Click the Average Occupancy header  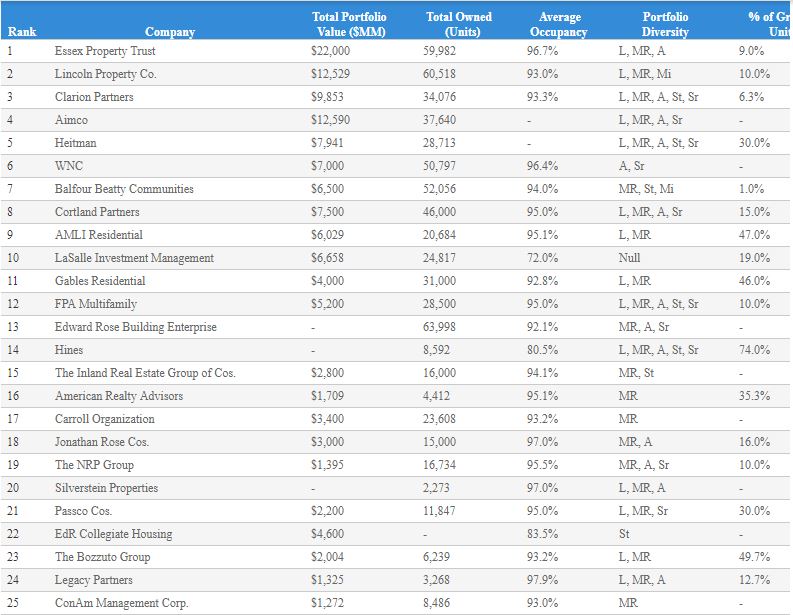559,24
